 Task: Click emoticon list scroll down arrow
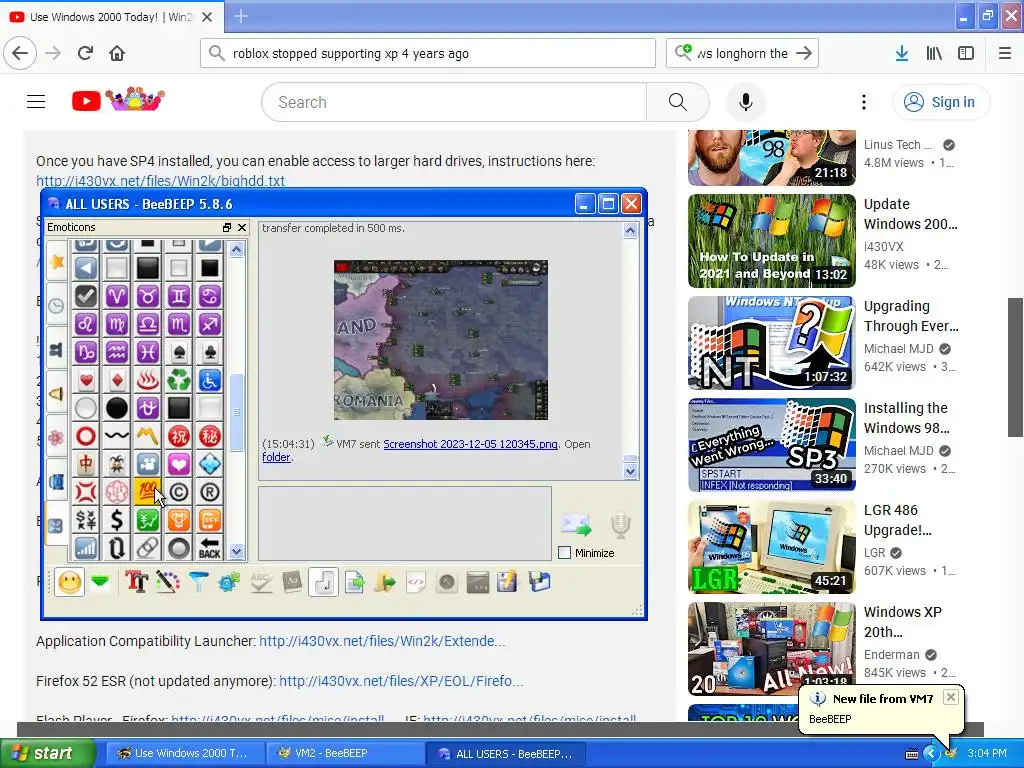pyautogui.click(x=236, y=552)
